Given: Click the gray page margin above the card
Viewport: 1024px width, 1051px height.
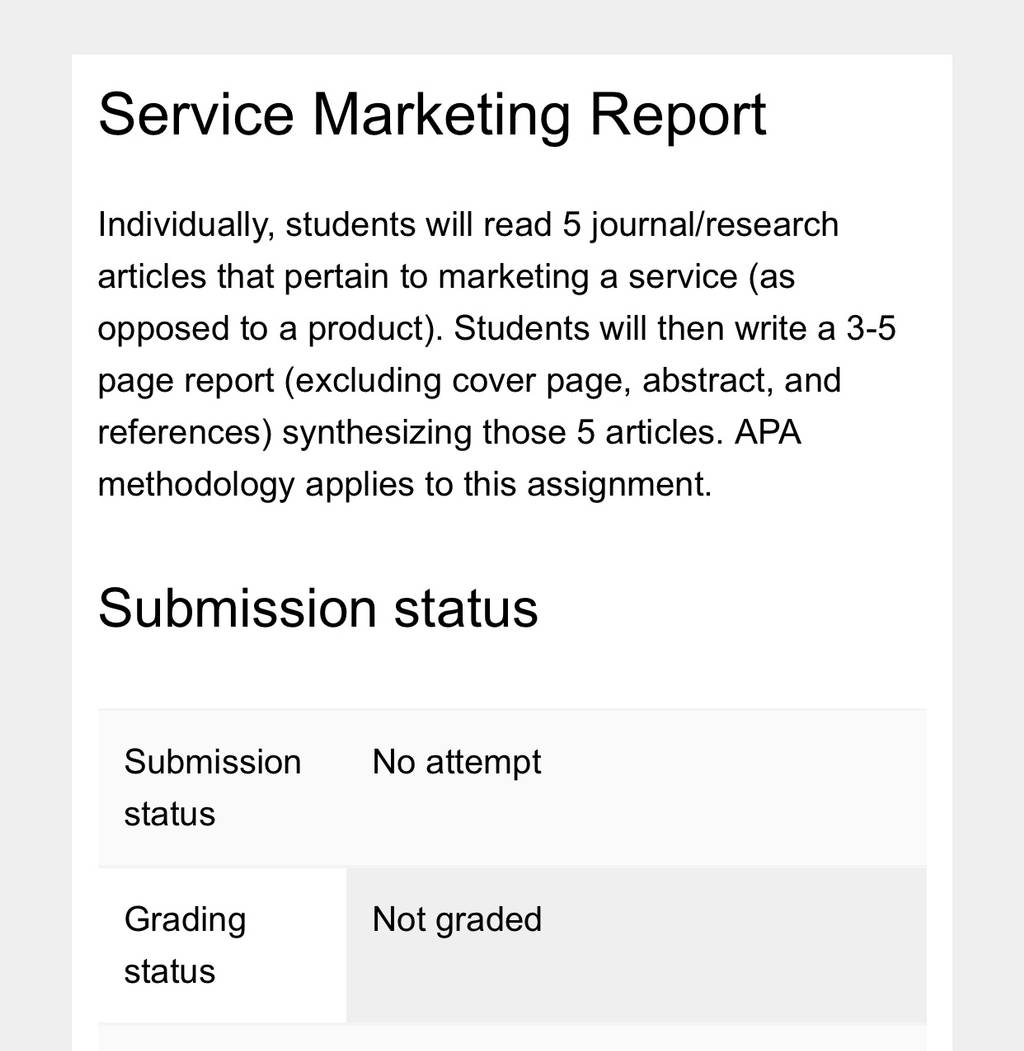Looking at the screenshot, I should tap(512, 27).
